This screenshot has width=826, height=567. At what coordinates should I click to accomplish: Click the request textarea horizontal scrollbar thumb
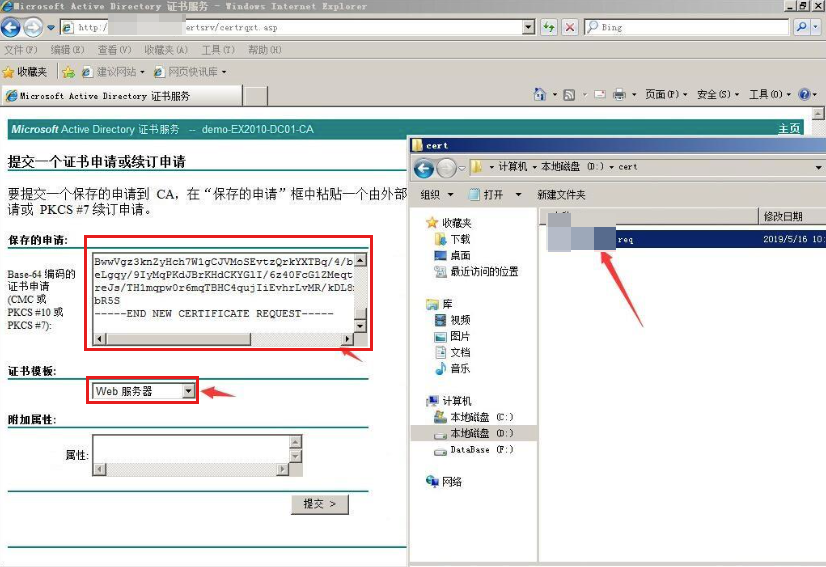179,339
